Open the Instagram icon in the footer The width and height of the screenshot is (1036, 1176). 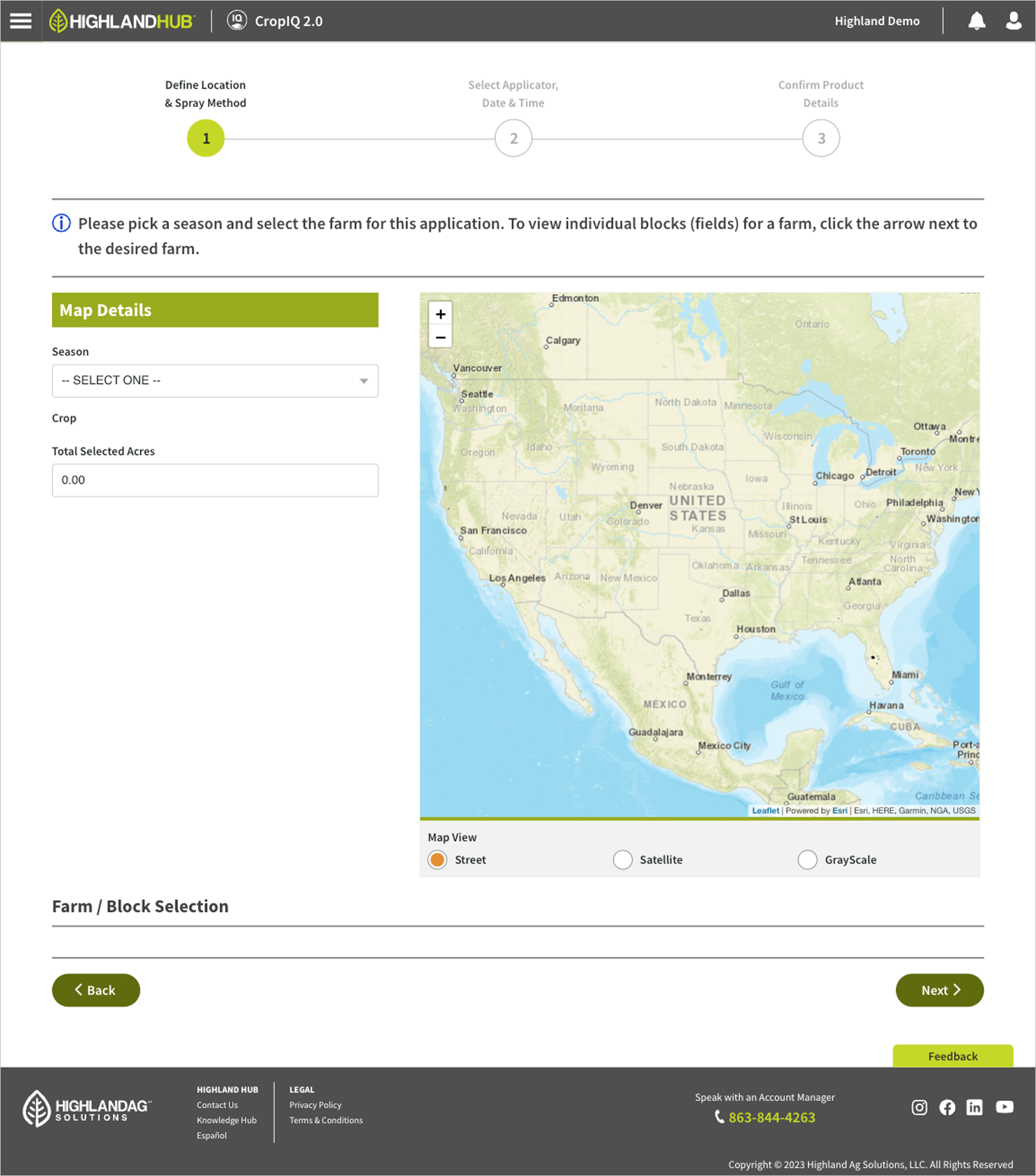click(x=919, y=1107)
